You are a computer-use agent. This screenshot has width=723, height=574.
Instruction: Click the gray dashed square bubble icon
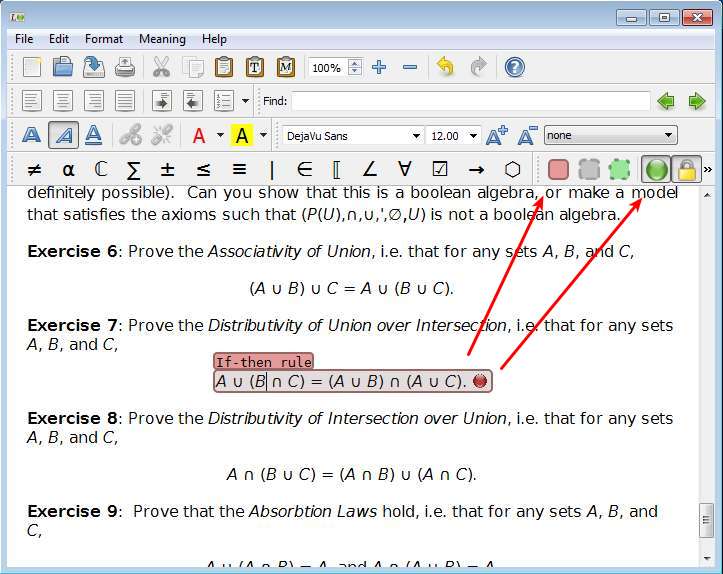point(589,170)
